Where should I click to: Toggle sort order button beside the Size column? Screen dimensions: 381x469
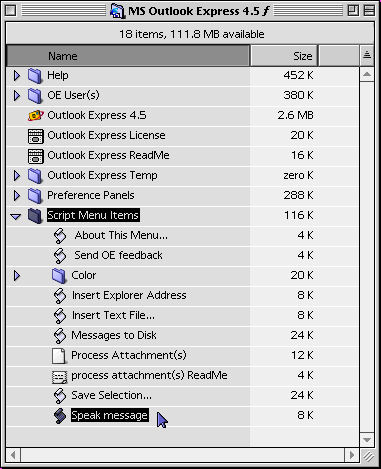[x=367, y=55]
